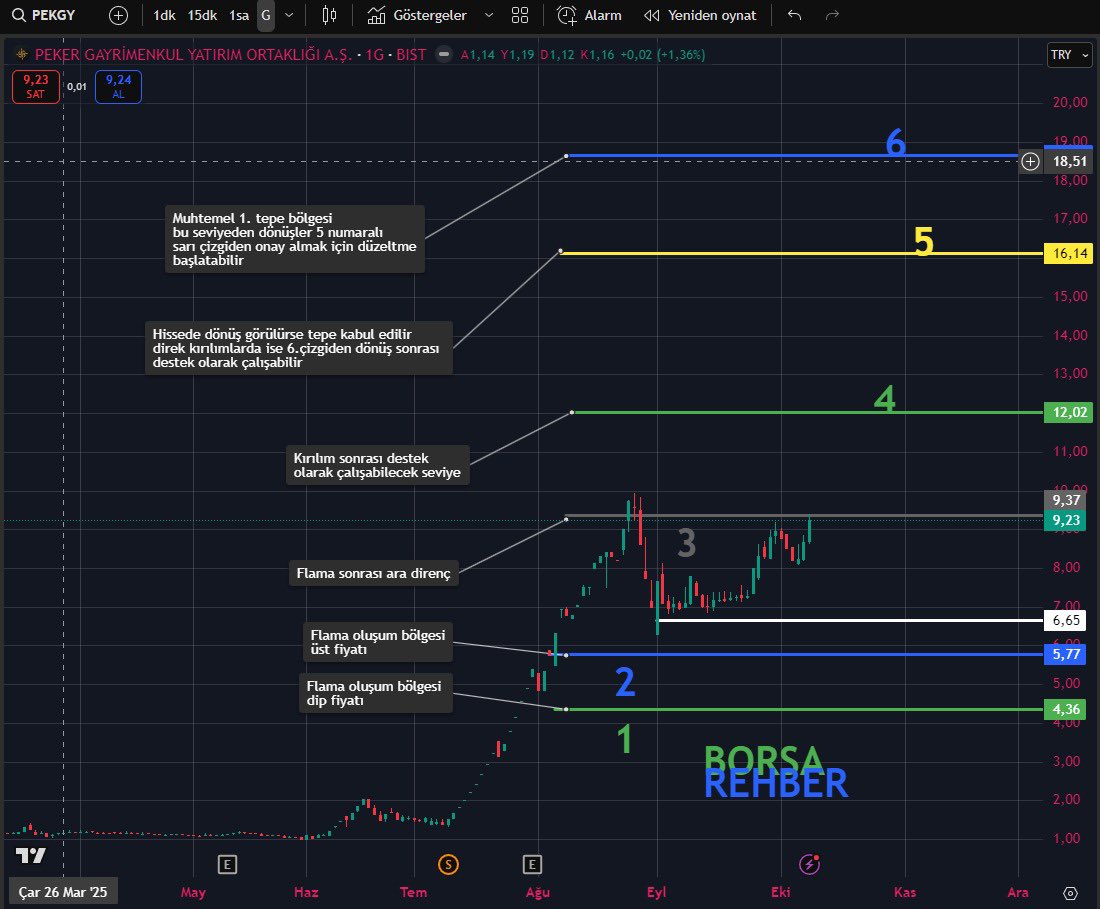Click the plus button beside 18,51 price
The height and width of the screenshot is (909, 1100).
coord(1030,162)
